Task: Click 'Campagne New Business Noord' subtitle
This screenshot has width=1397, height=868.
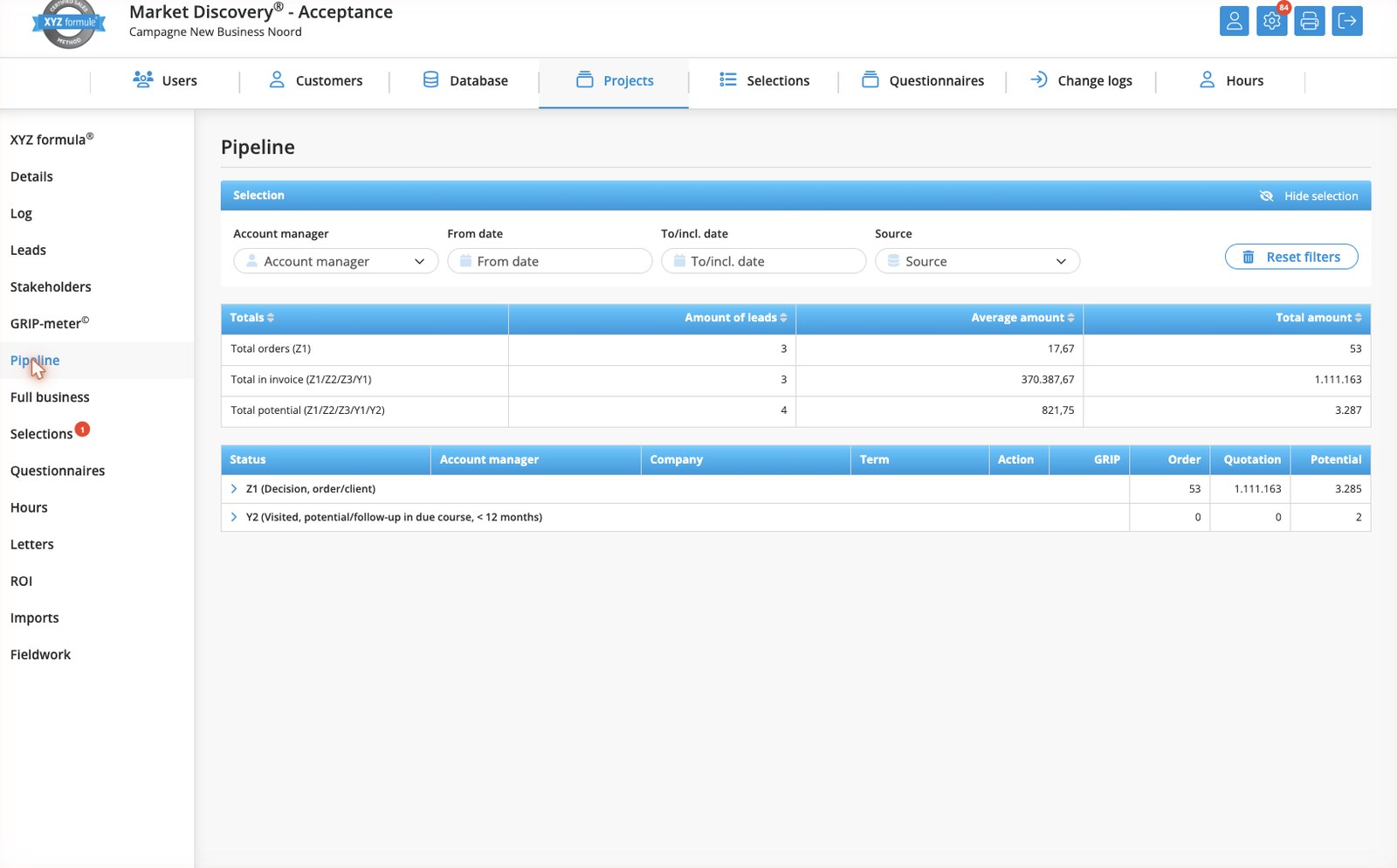Action: point(216,31)
